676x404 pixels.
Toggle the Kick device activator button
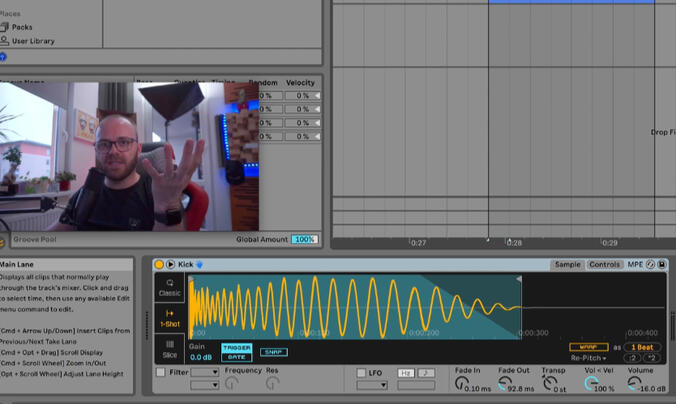coord(159,264)
